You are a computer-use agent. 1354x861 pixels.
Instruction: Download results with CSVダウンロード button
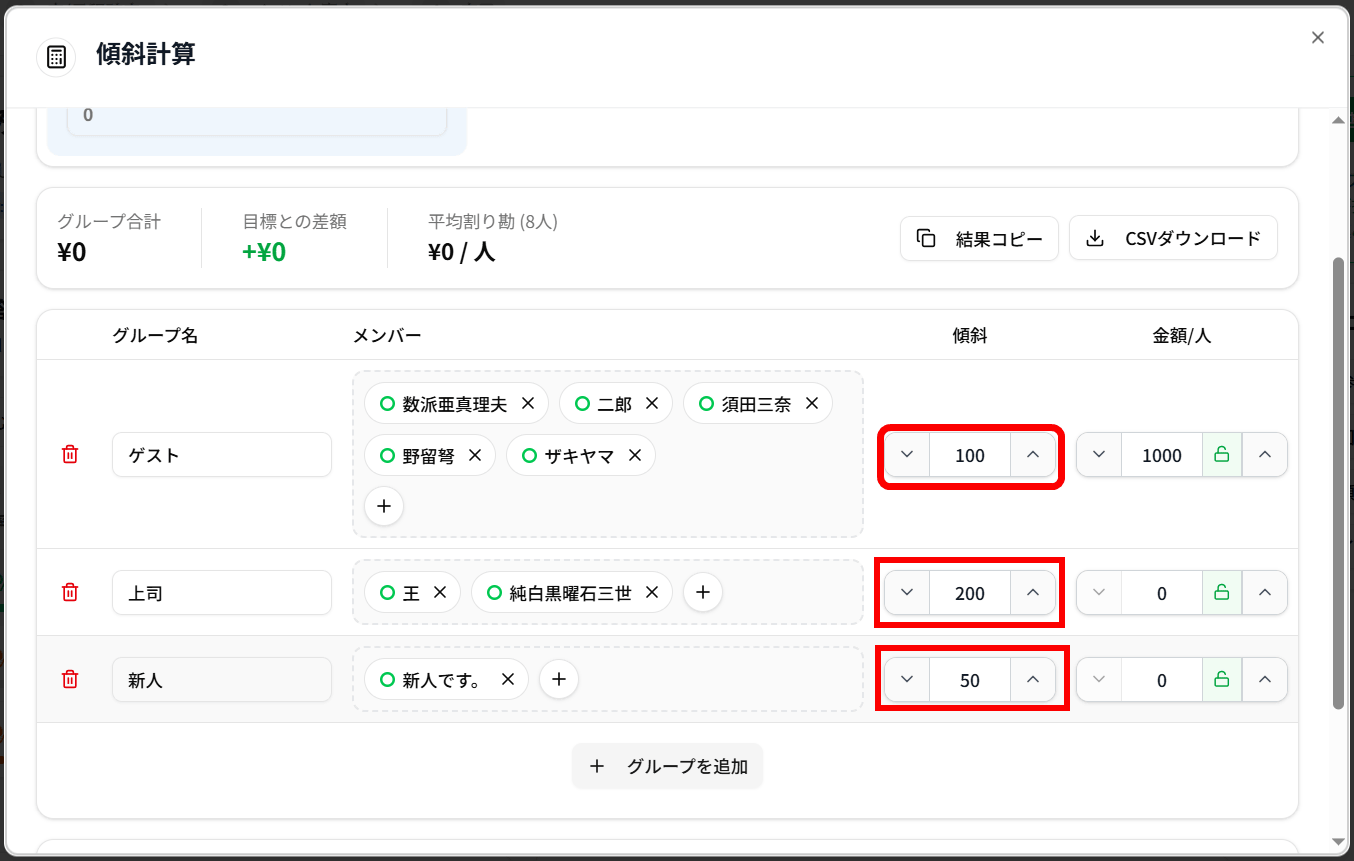(1173, 239)
